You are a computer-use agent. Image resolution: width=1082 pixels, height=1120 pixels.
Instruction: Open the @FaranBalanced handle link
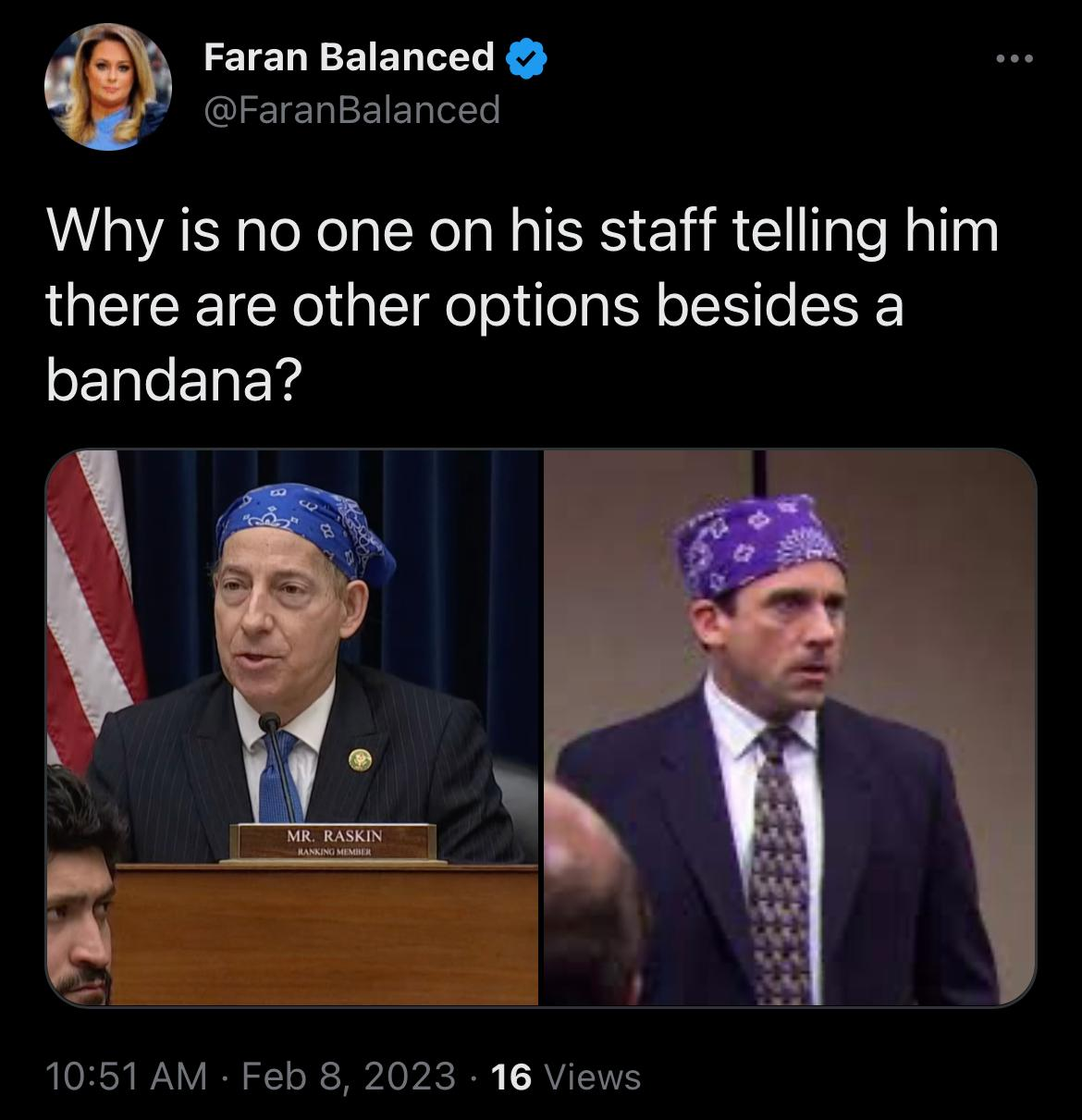click(351, 110)
